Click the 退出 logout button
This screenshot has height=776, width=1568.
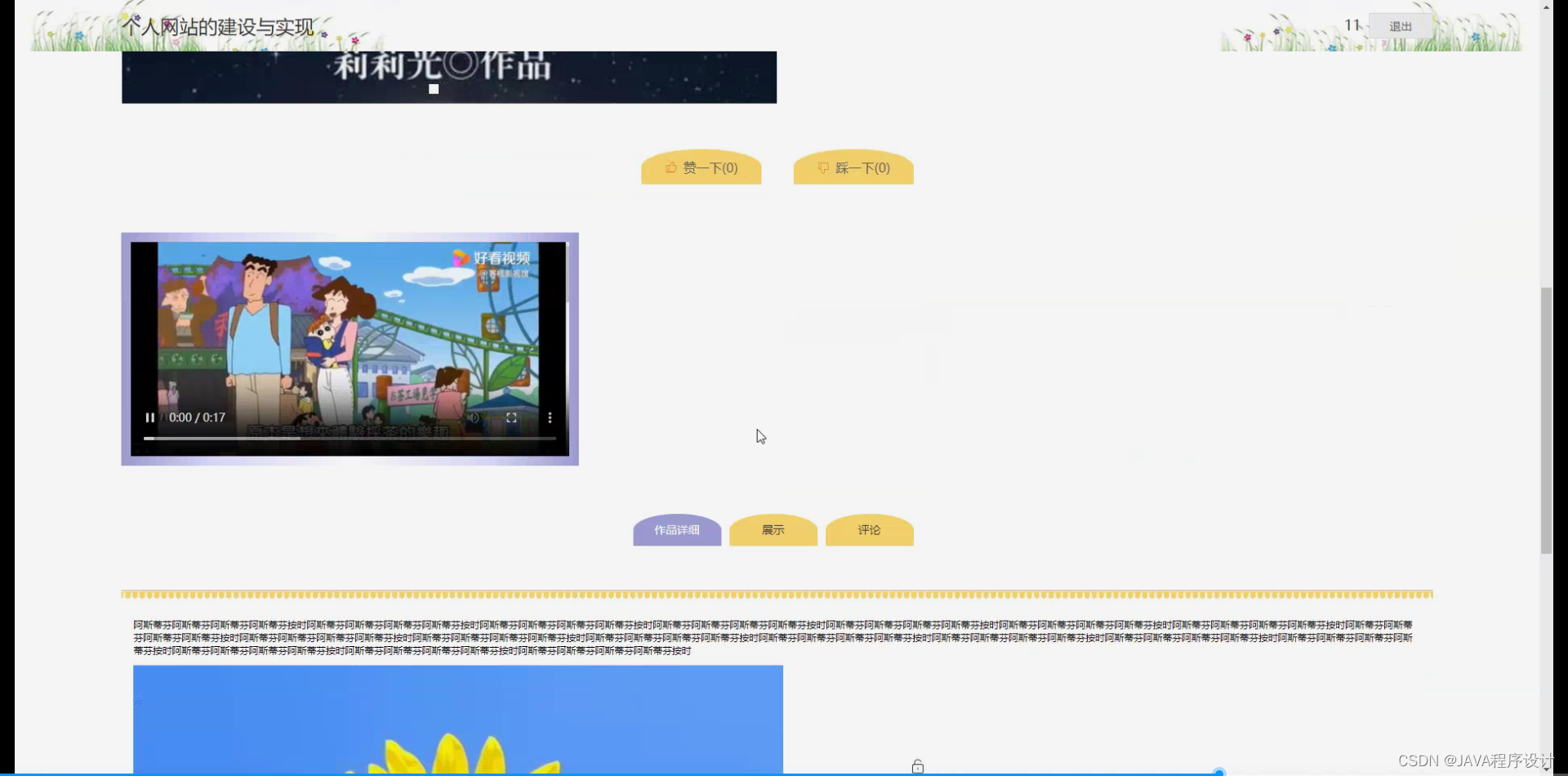[1401, 26]
